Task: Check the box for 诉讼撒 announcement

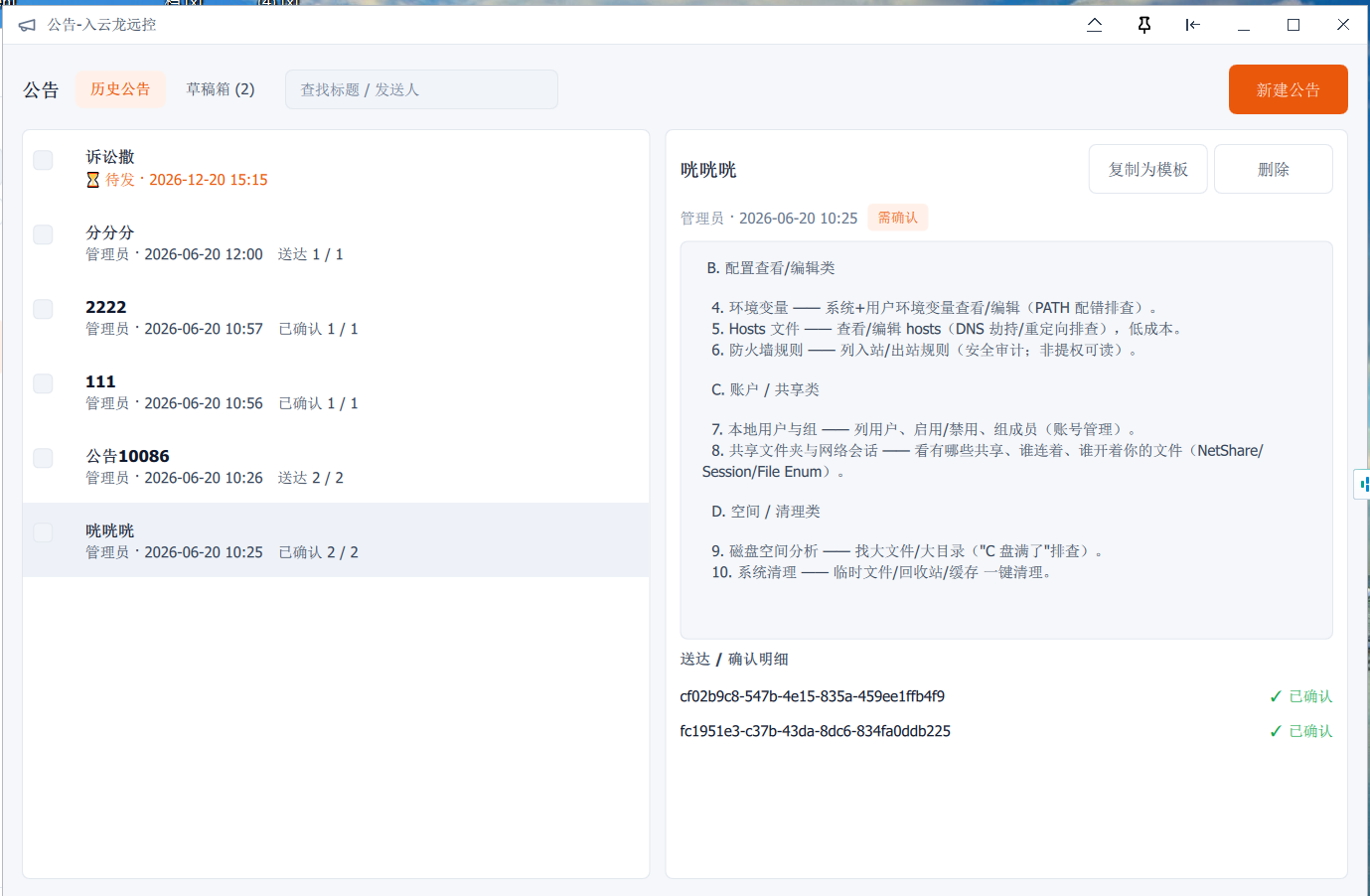Action: click(x=43, y=160)
